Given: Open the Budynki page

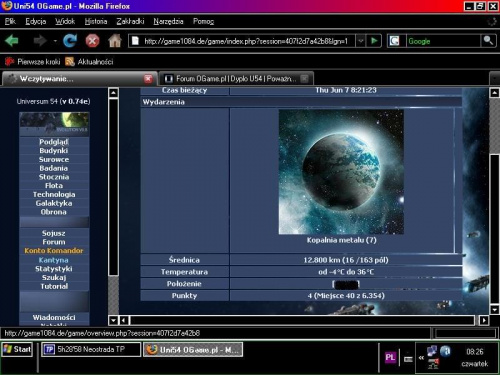Looking at the screenshot, I should click(x=54, y=151).
